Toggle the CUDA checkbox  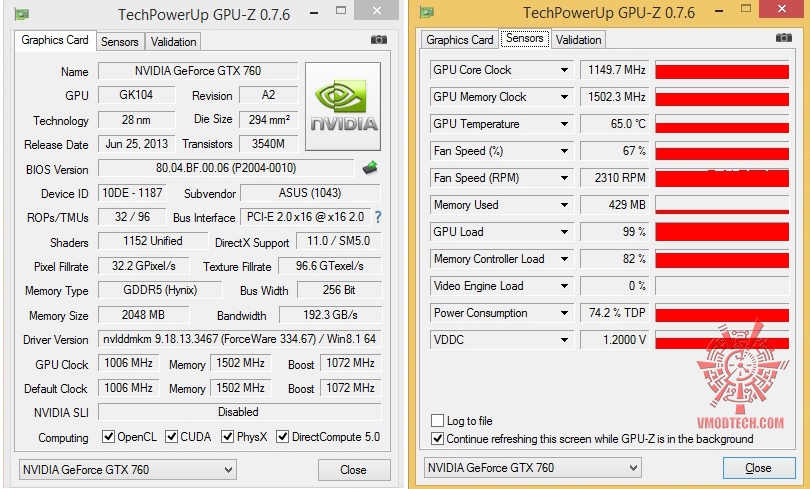(x=172, y=437)
